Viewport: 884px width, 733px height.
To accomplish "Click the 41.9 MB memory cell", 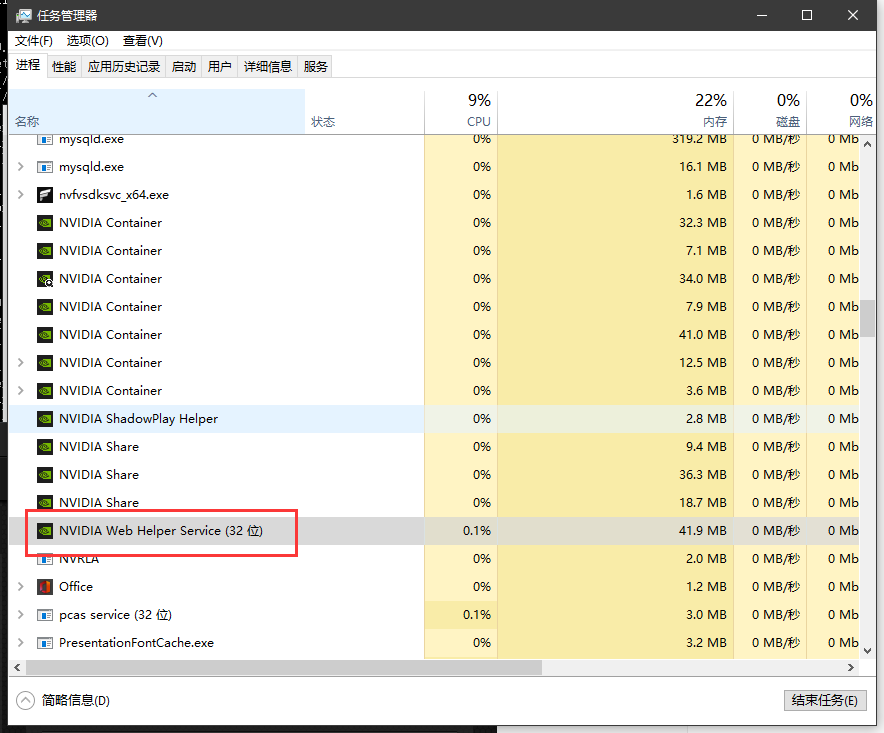I will click(x=616, y=531).
